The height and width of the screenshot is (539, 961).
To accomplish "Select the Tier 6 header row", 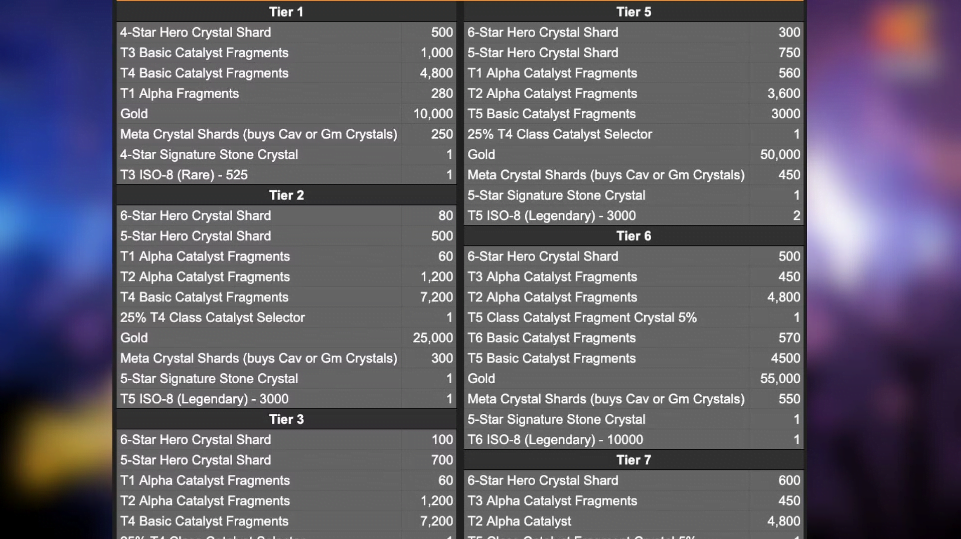I will (634, 236).
